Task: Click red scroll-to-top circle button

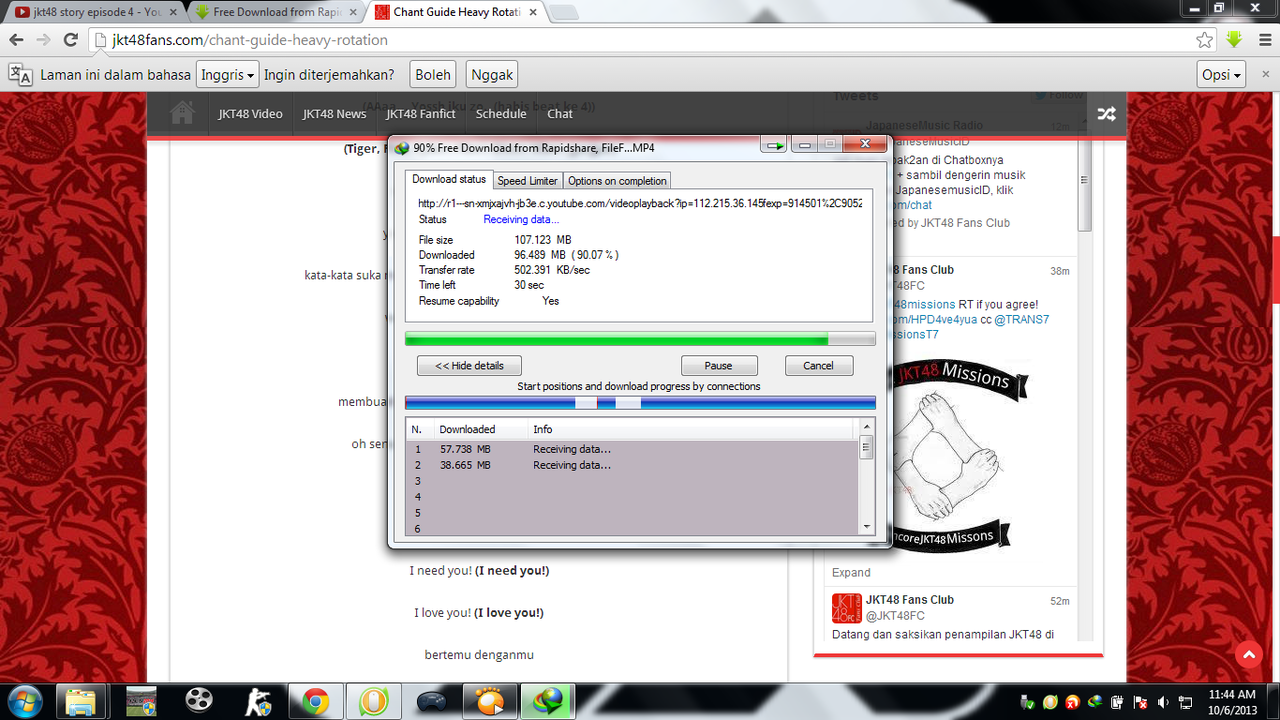Action: tap(1248, 655)
